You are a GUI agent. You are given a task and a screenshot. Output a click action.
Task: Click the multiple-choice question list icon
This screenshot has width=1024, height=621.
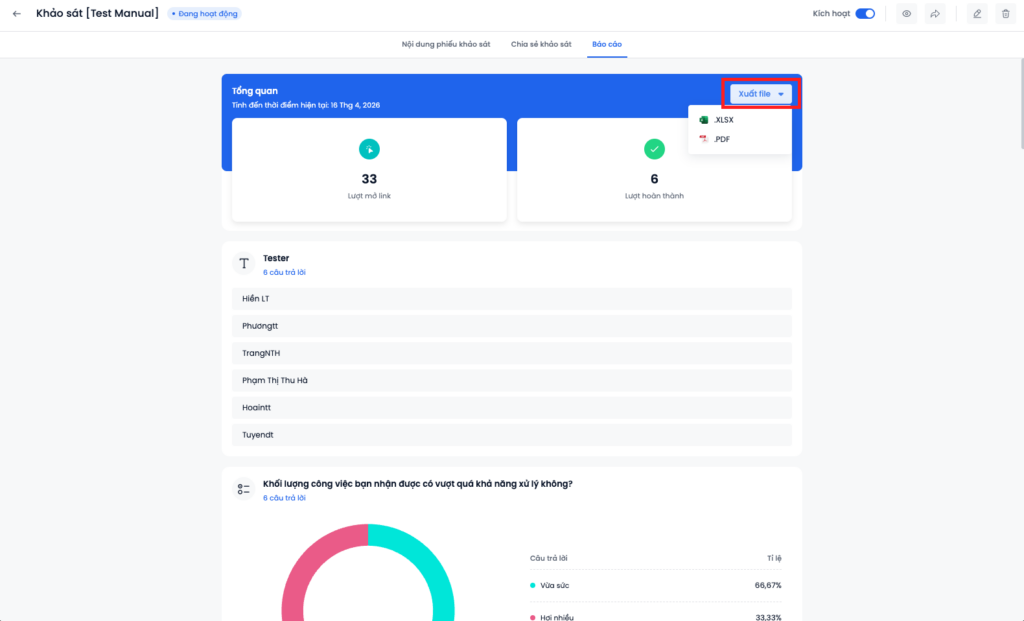244,489
